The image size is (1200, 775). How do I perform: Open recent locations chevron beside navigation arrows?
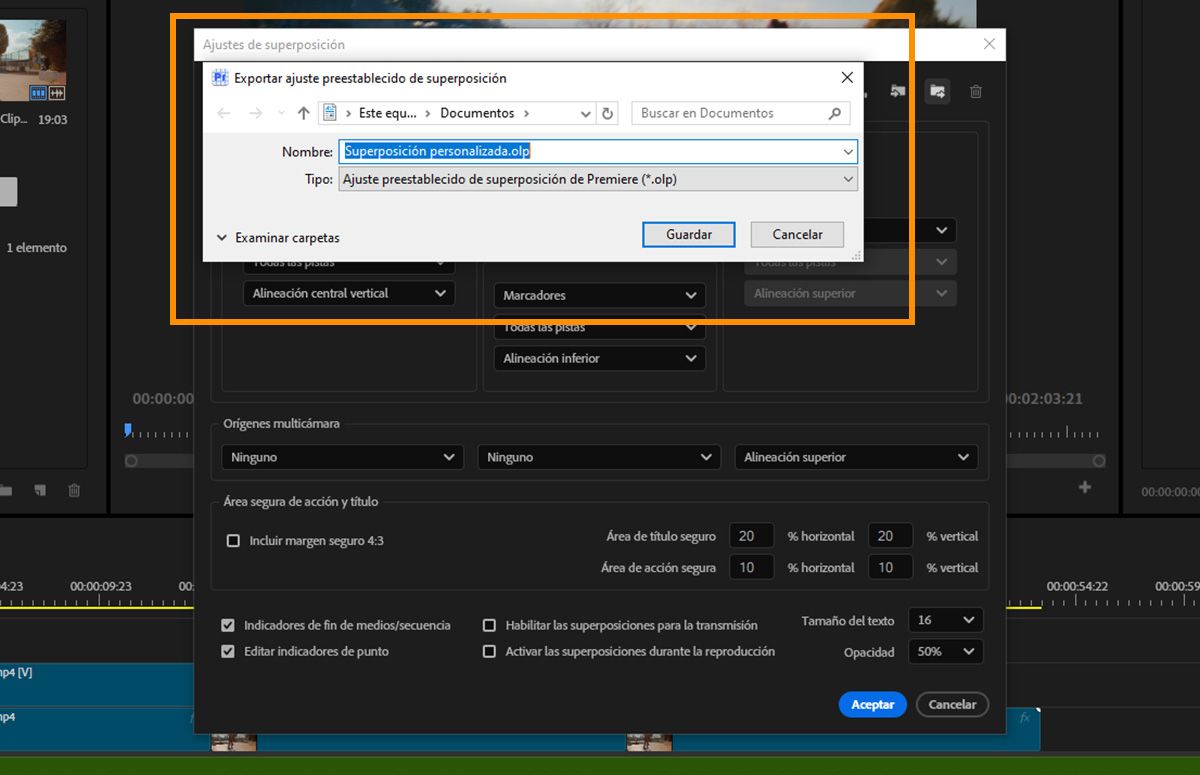tap(281, 114)
